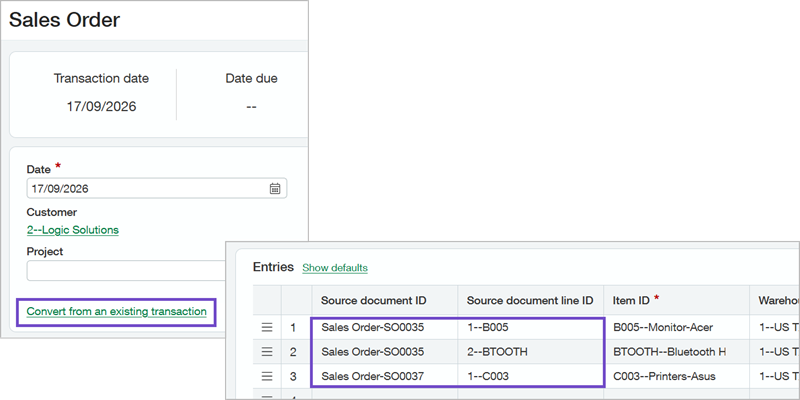Image resolution: width=800 pixels, height=400 pixels.
Task: Click the 2--BTOOTH line ID cell
Action: click(531, 352)
